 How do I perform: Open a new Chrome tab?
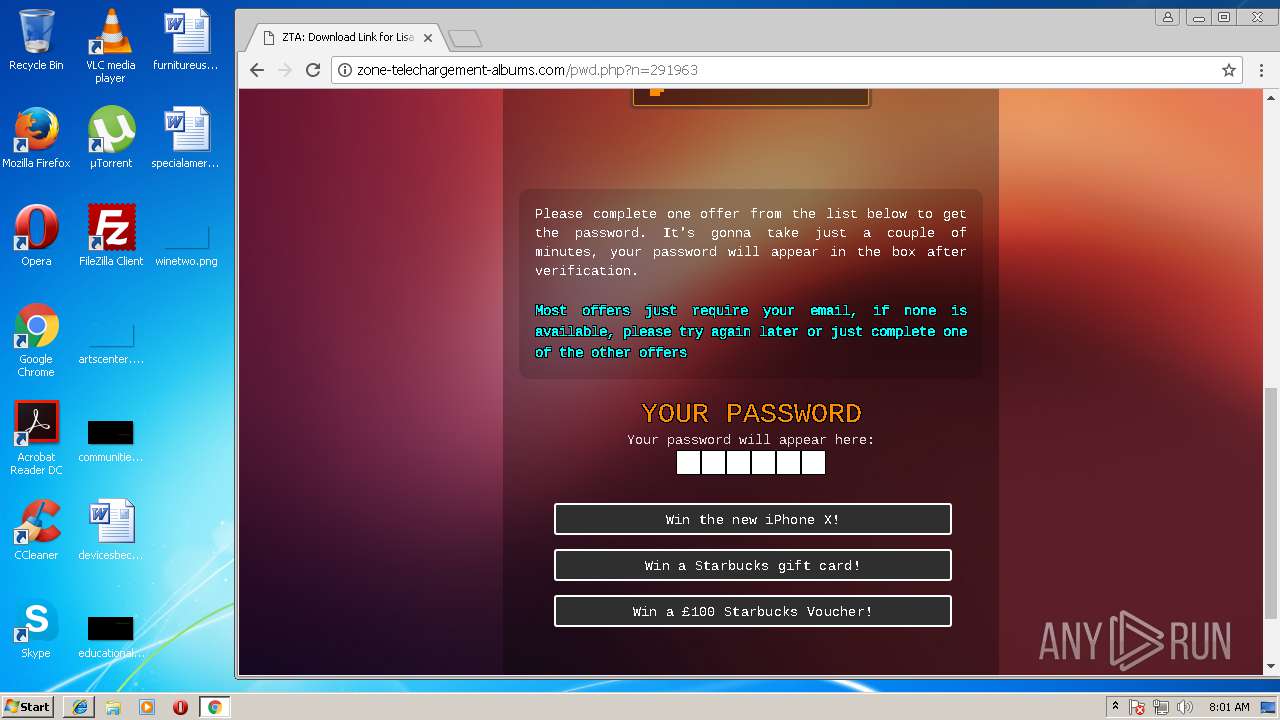(465, 38)
